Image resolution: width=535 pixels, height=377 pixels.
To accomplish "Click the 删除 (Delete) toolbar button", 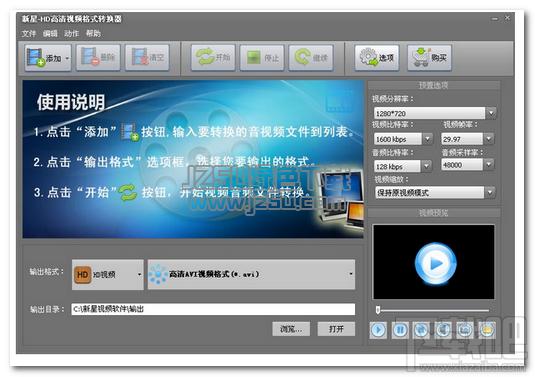I will [x=98, y=58].
